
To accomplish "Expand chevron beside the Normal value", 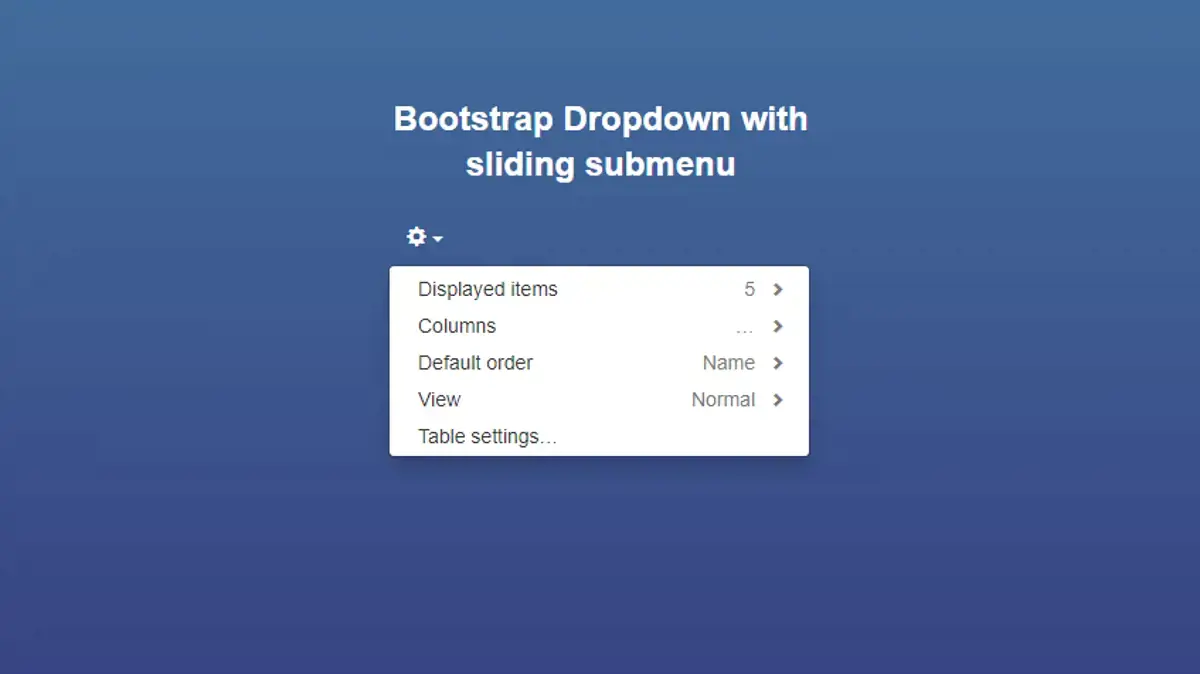I will [778, 400].
